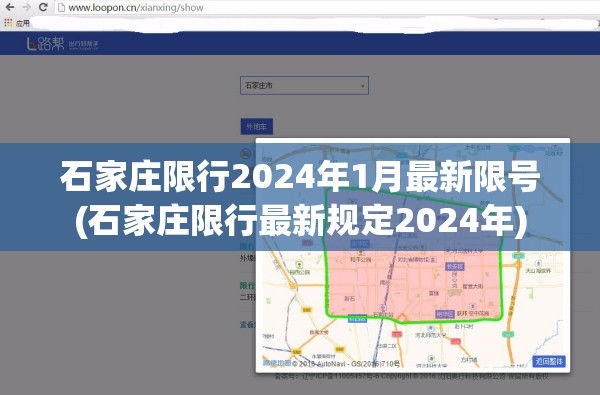The height and width of the screenshot is (395, 600).
Task: Open the 石家庄市 city dropdown
Action: point(304,85)
